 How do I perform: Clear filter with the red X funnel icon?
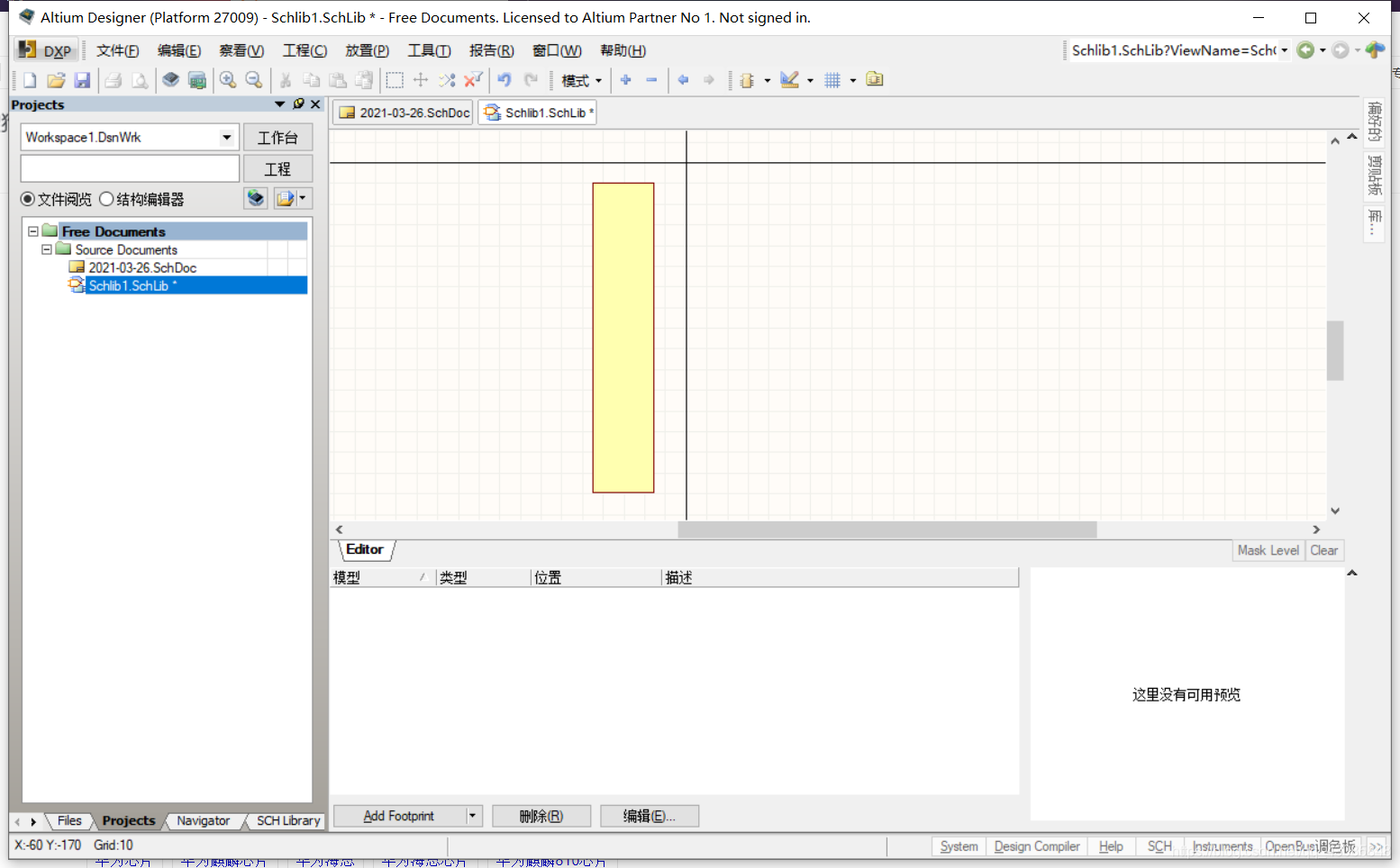tap(473, 80)
